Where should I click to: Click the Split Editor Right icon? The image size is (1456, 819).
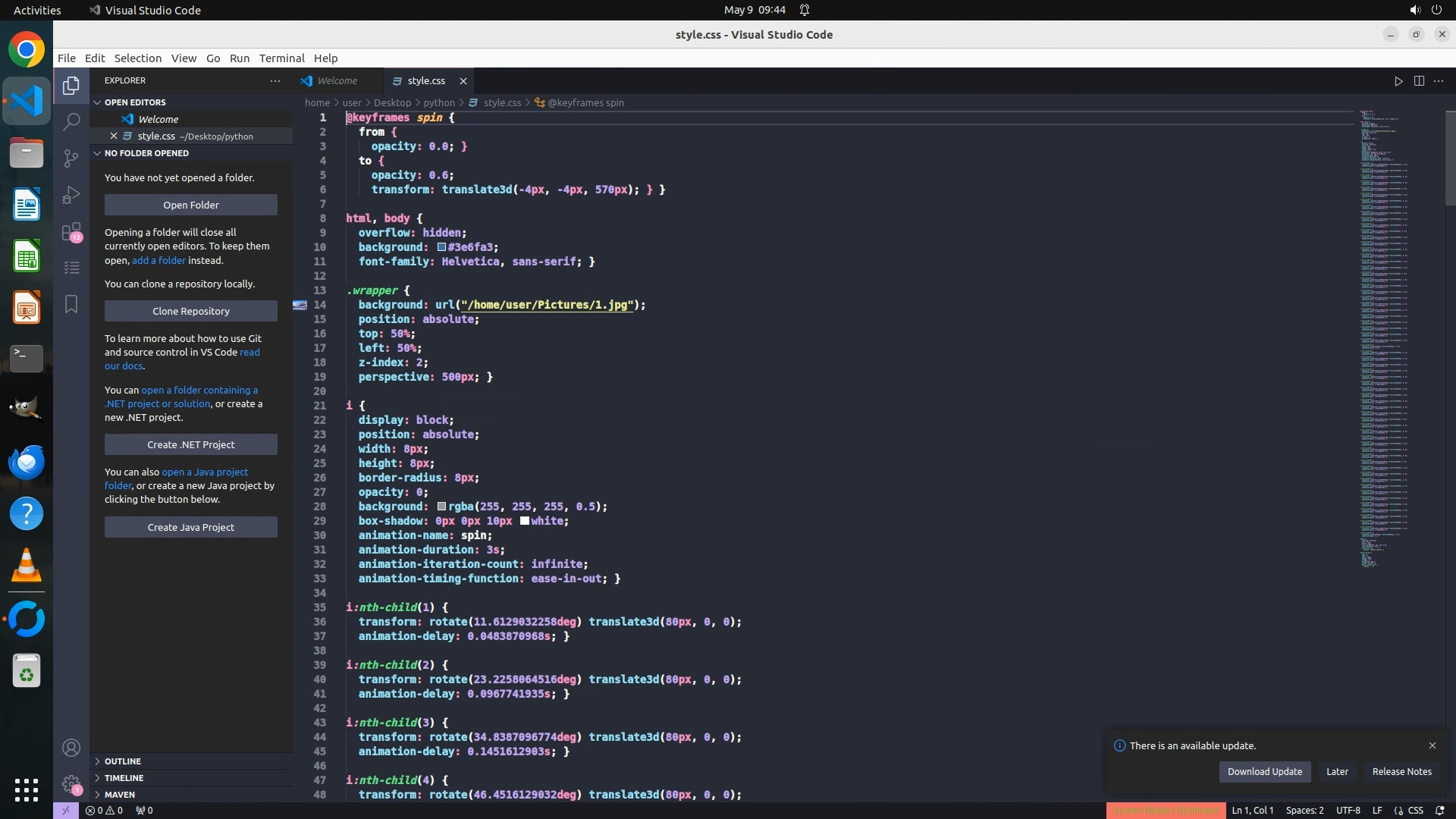pyautogui.click(x=1419, y=81)
